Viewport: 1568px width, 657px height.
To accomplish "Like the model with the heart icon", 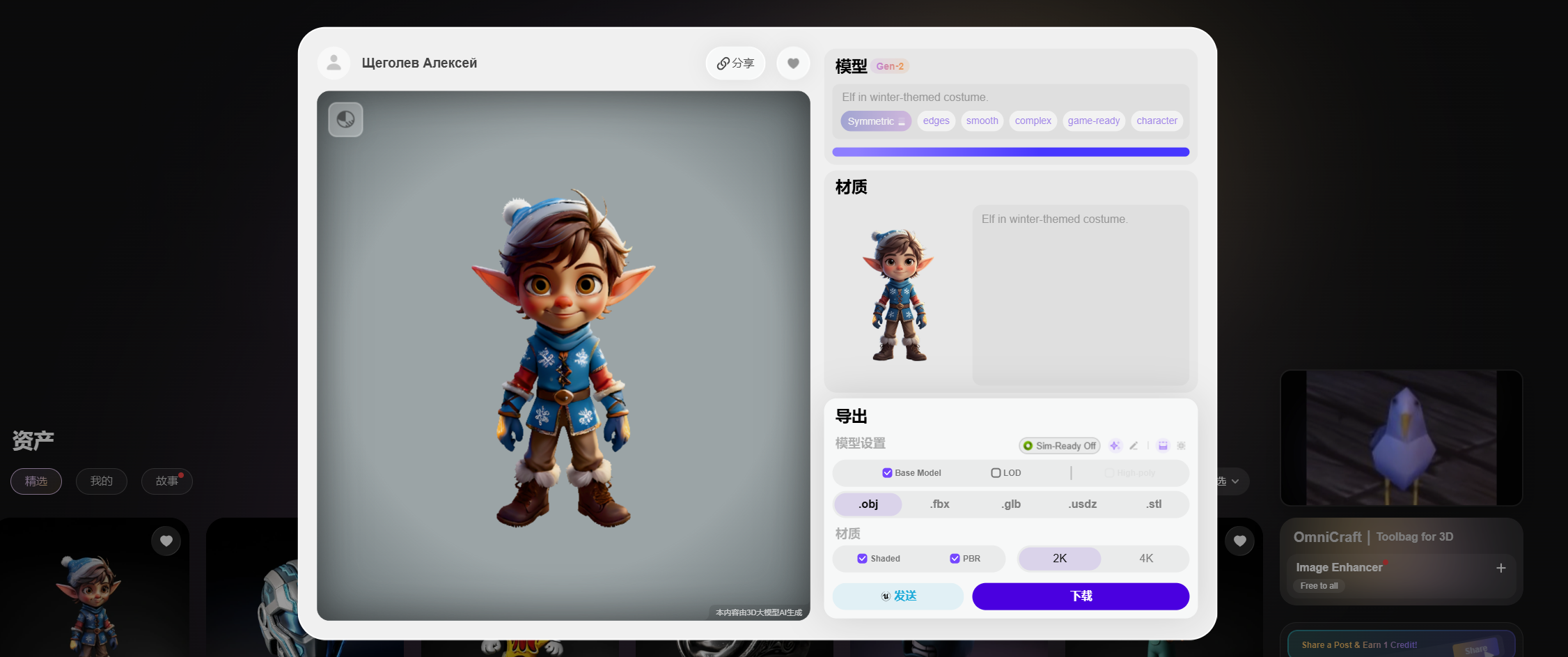I will pos(792,63).
